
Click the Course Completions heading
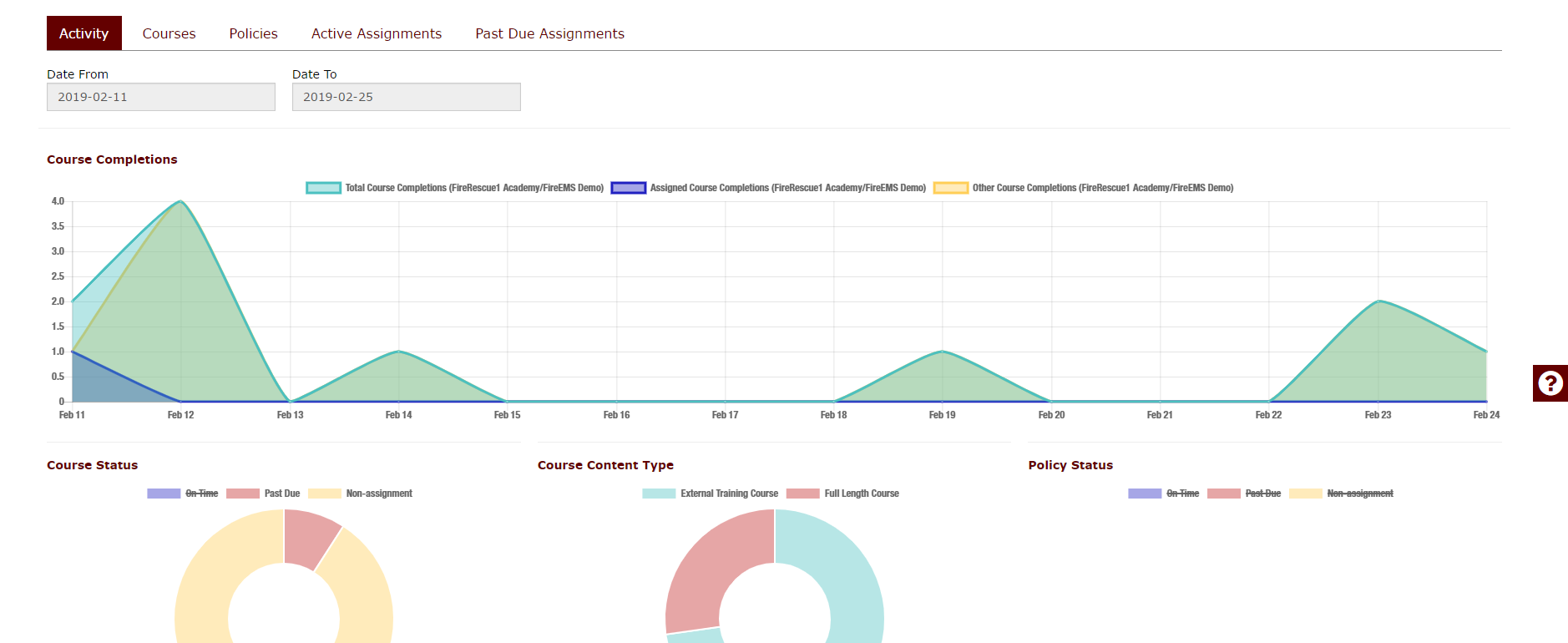[x=112, y=159]
